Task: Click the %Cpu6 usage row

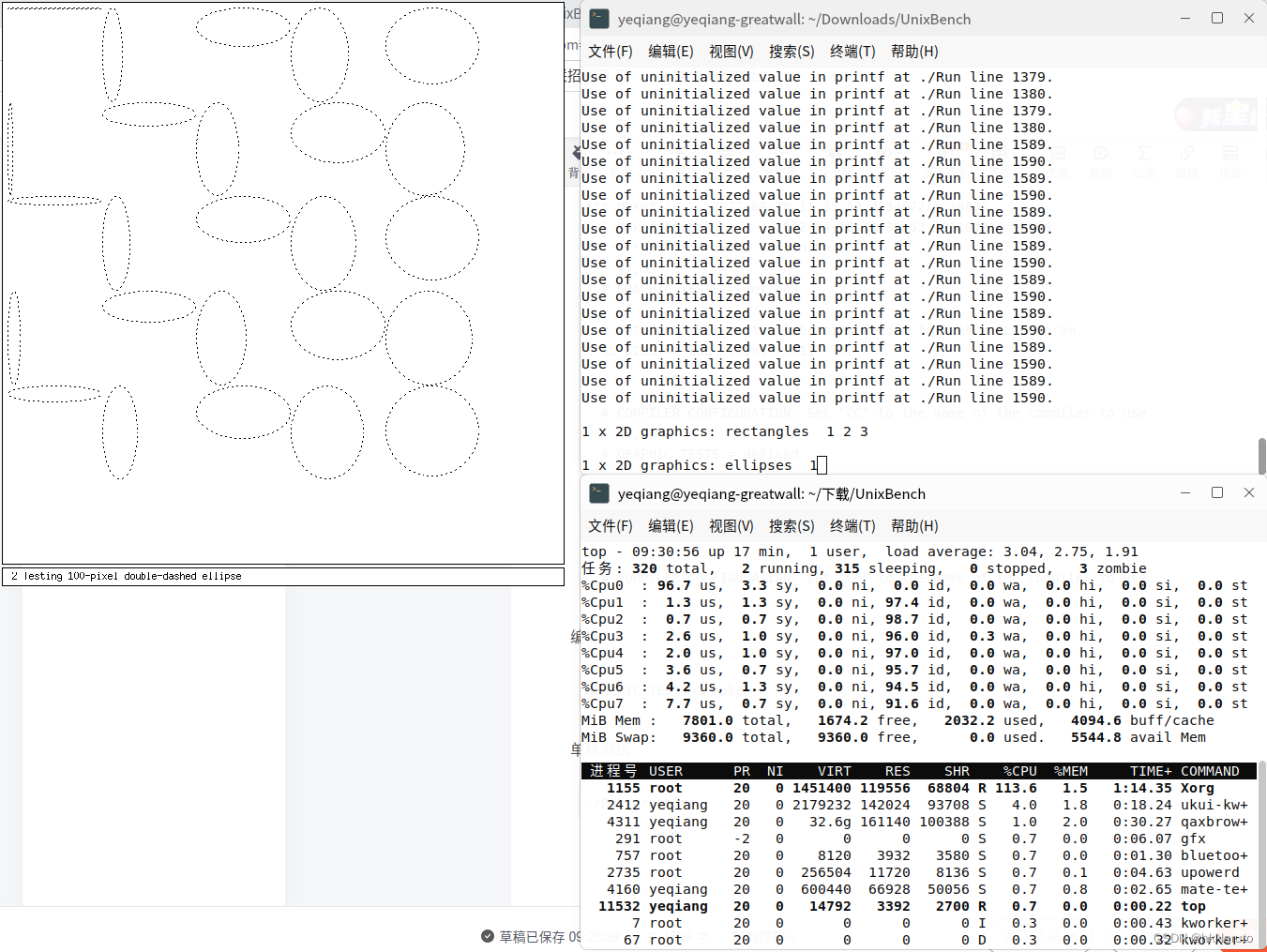Action: (x=914, y=687)
